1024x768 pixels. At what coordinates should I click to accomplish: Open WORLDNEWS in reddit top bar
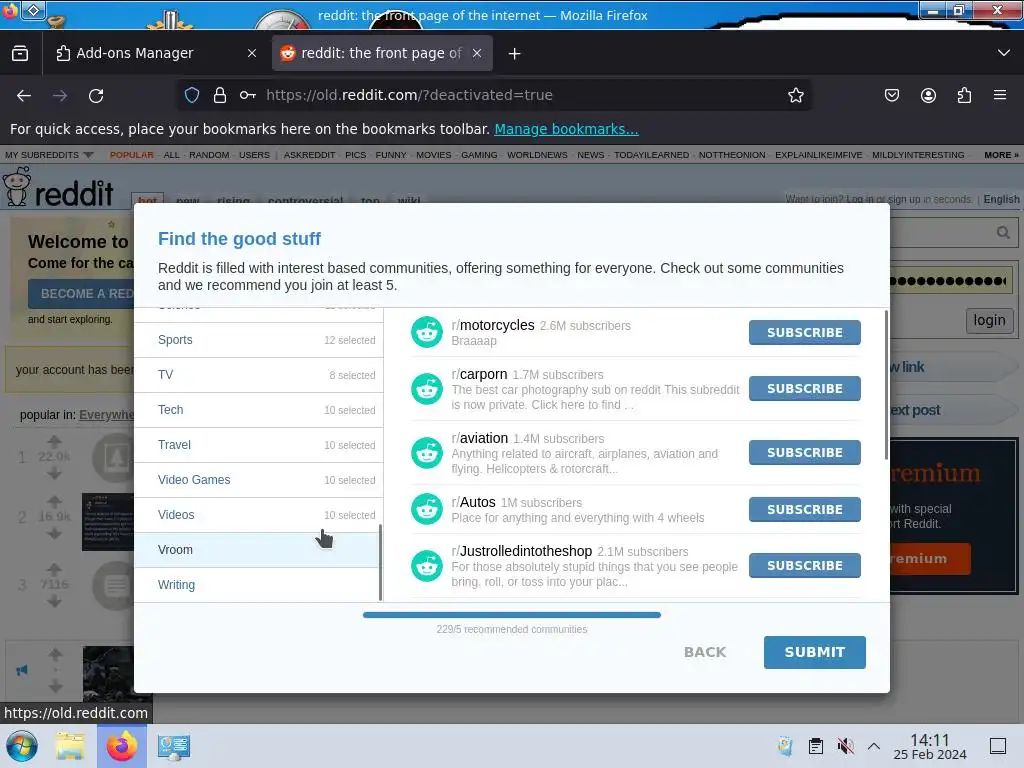click(x=537, y=155)
